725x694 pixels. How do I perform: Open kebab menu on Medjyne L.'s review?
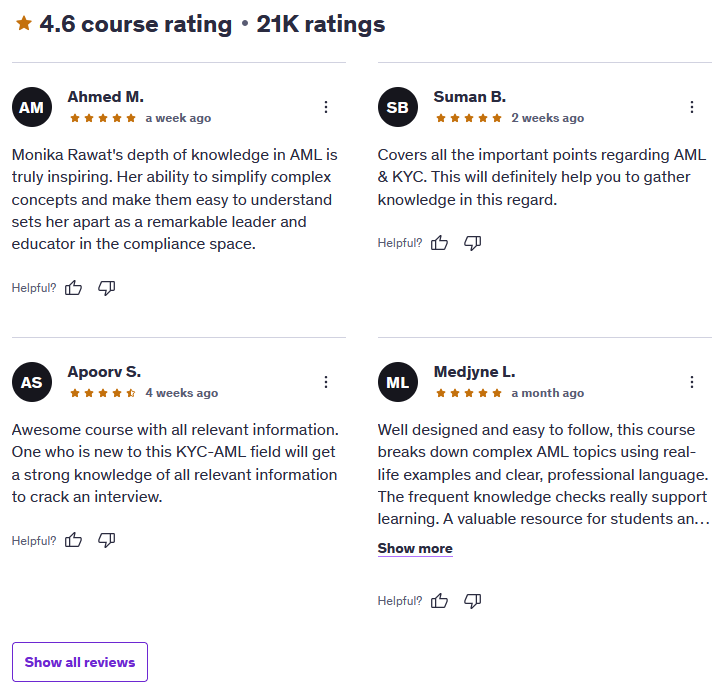pyautogui.click(x=692, y=382)
